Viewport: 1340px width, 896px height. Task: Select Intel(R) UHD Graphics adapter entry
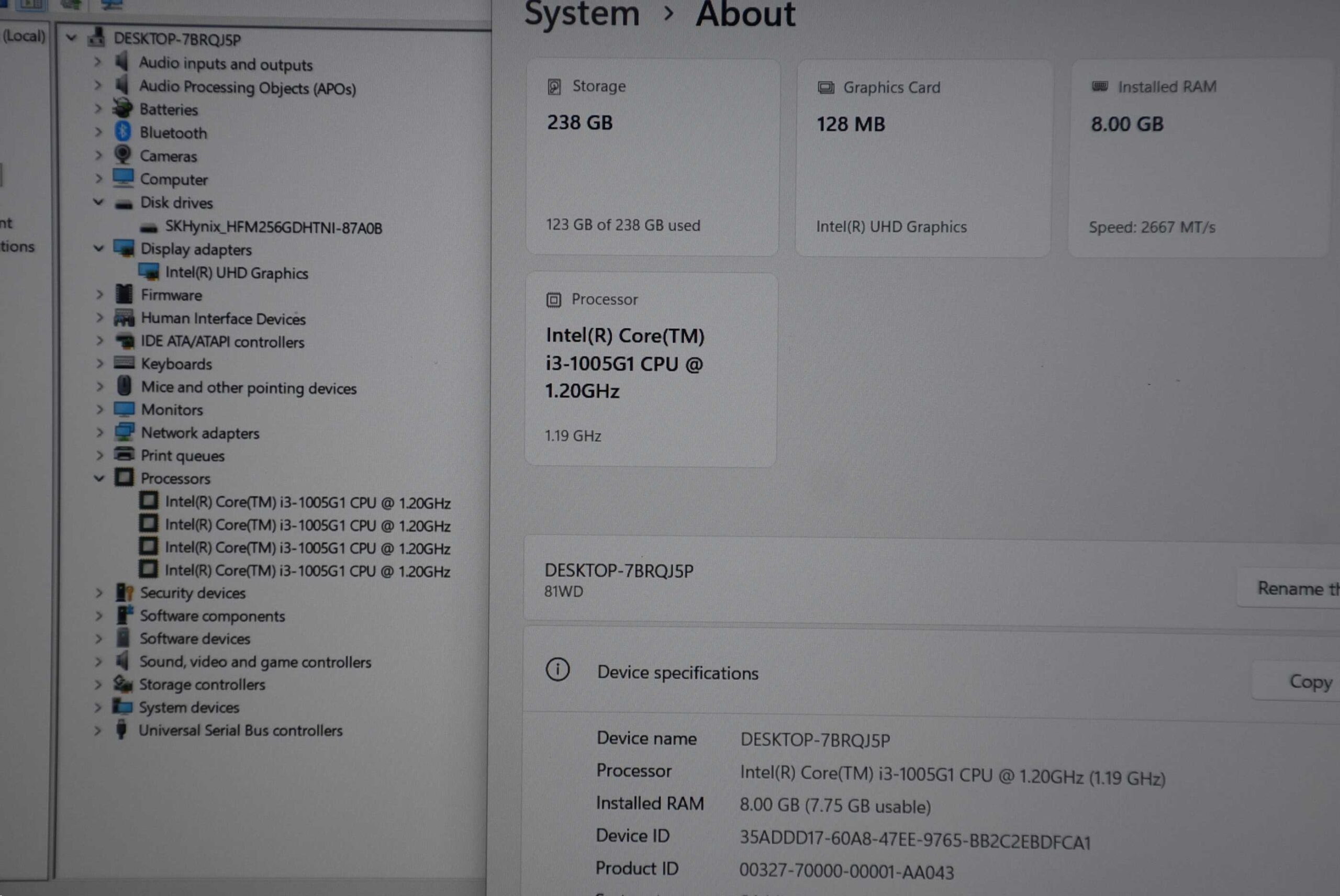(236, 273)
